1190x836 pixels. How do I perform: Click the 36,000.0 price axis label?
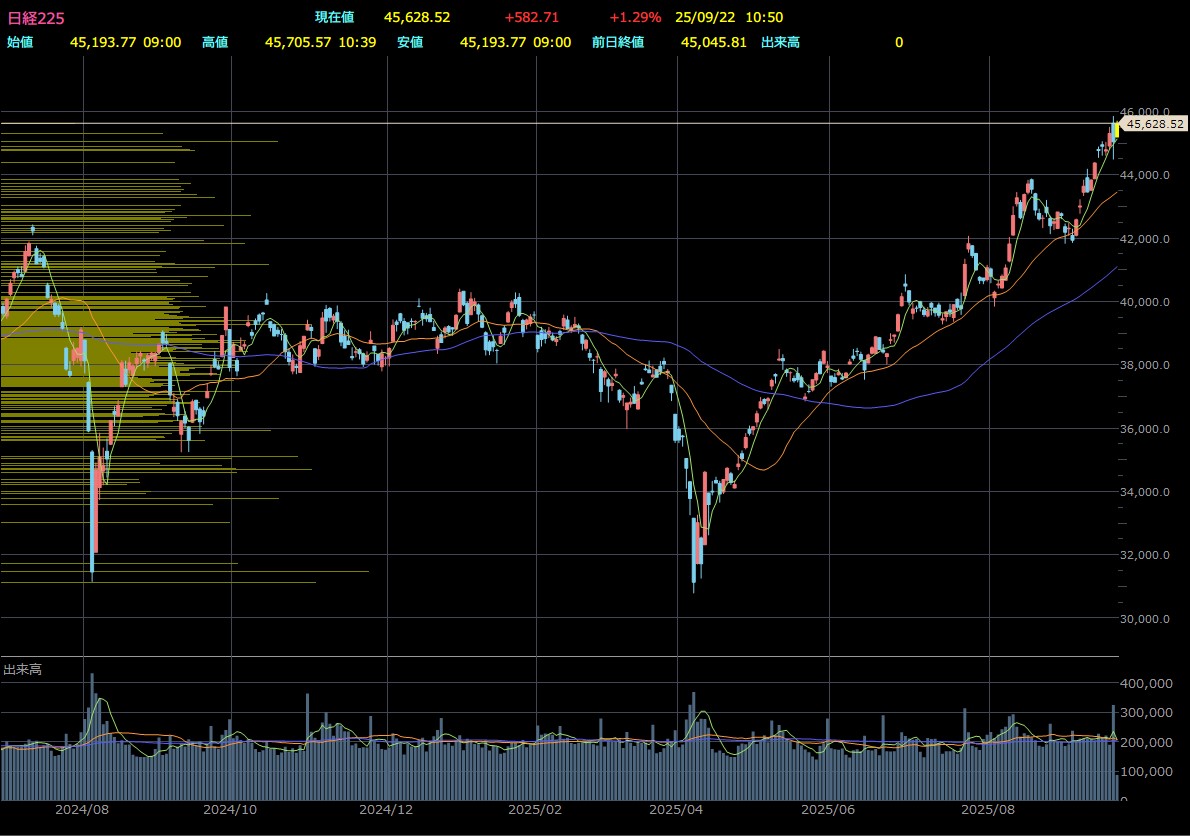(x=1144, y=429)
